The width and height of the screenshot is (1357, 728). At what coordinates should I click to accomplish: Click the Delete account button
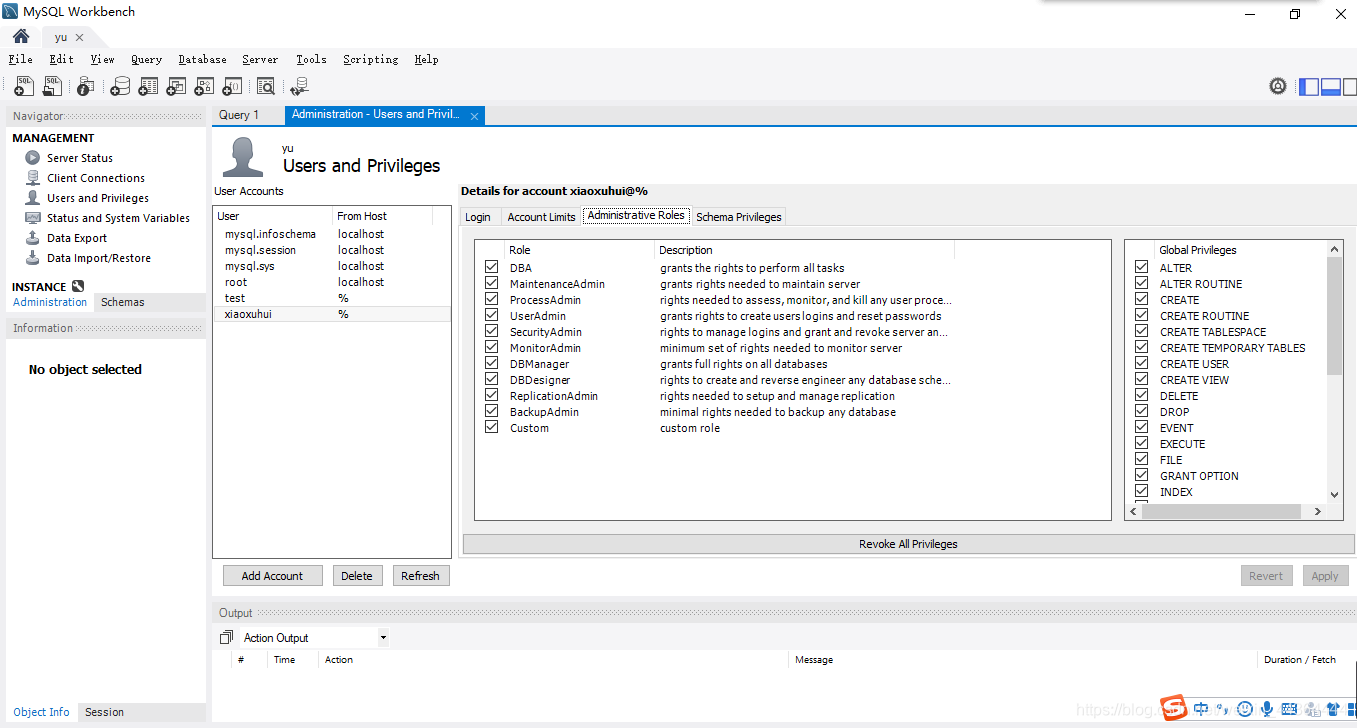click(357, 576)
